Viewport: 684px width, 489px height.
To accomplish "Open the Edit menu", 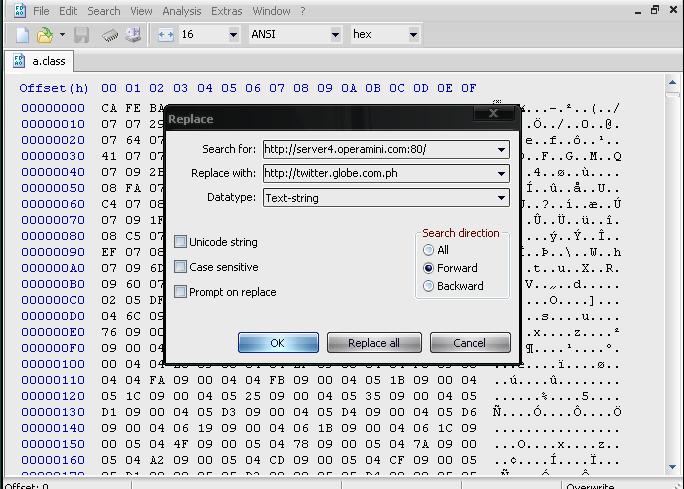I will pyautogui.click(x=68, y=11).
